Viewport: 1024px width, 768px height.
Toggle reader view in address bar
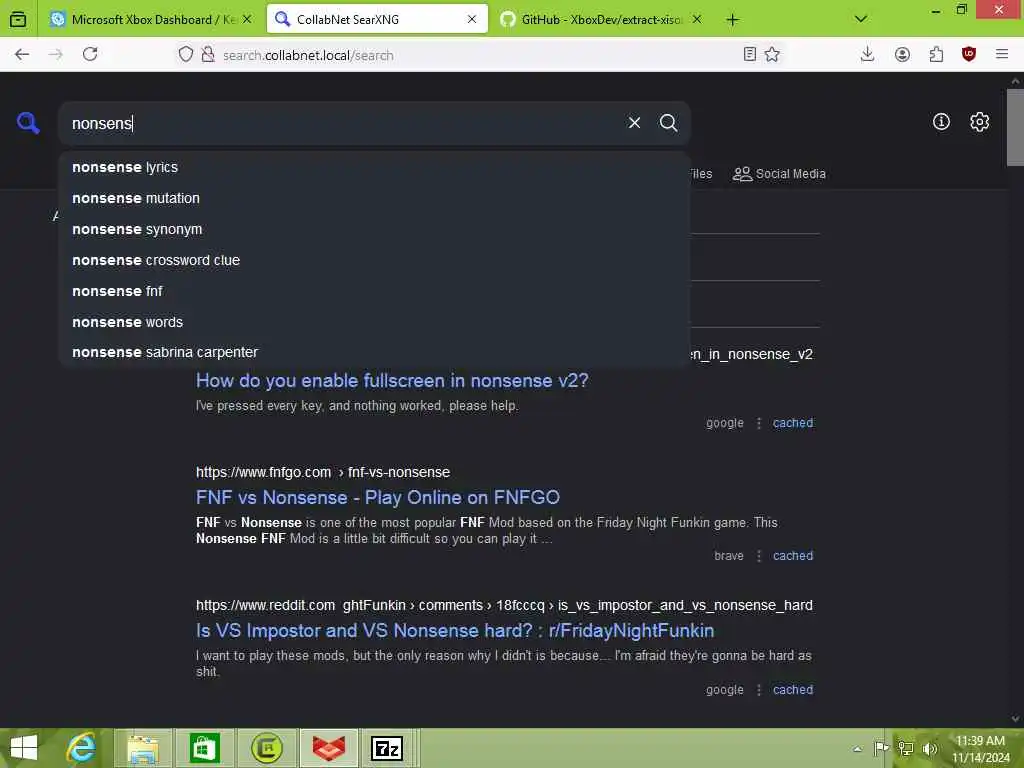click(x=750, y=54)
